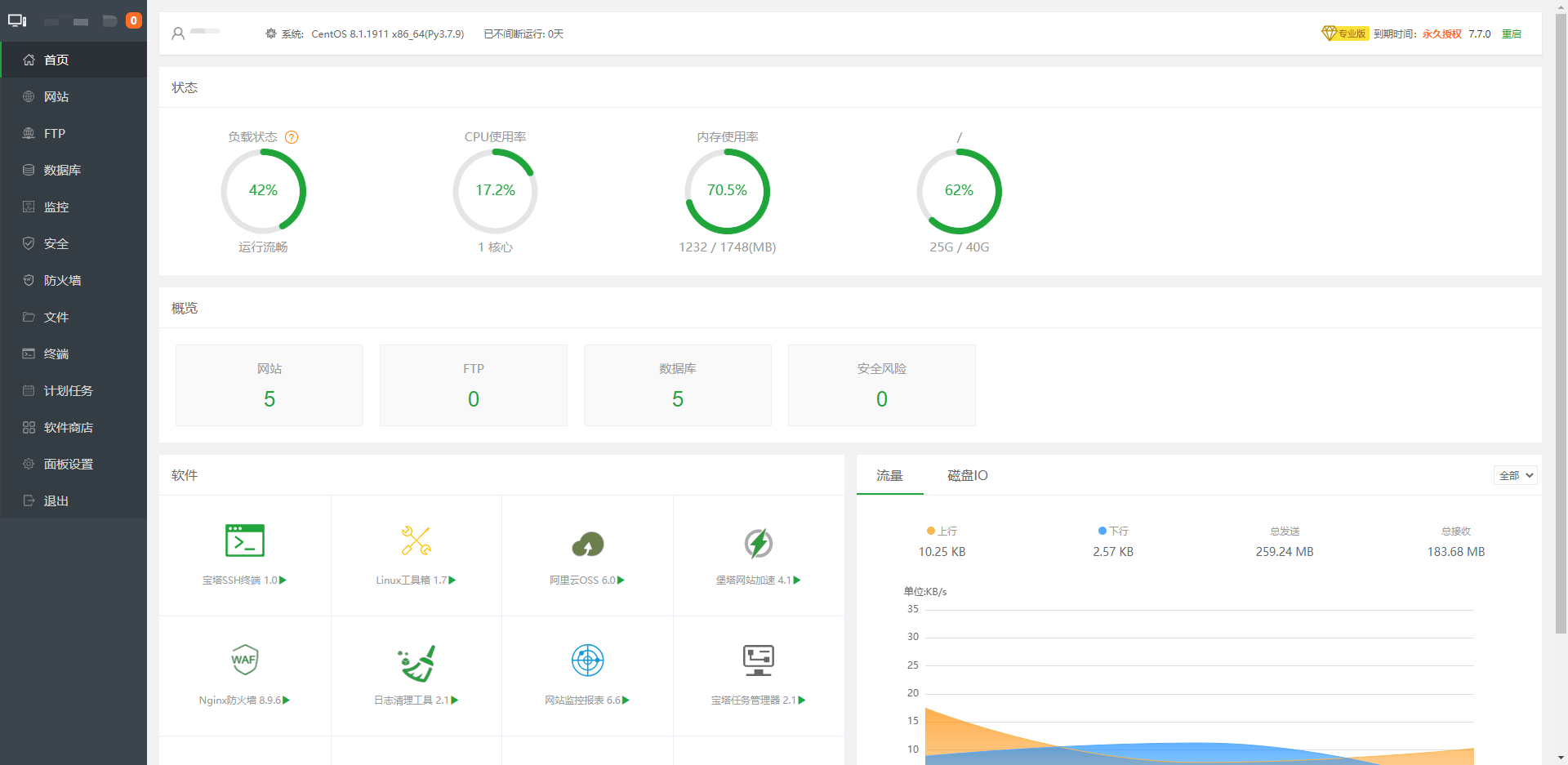This screenshot has height=765, width=1568.
Task: Open the Nginx防火墙 WAF icon
Action: pos(245,660)
